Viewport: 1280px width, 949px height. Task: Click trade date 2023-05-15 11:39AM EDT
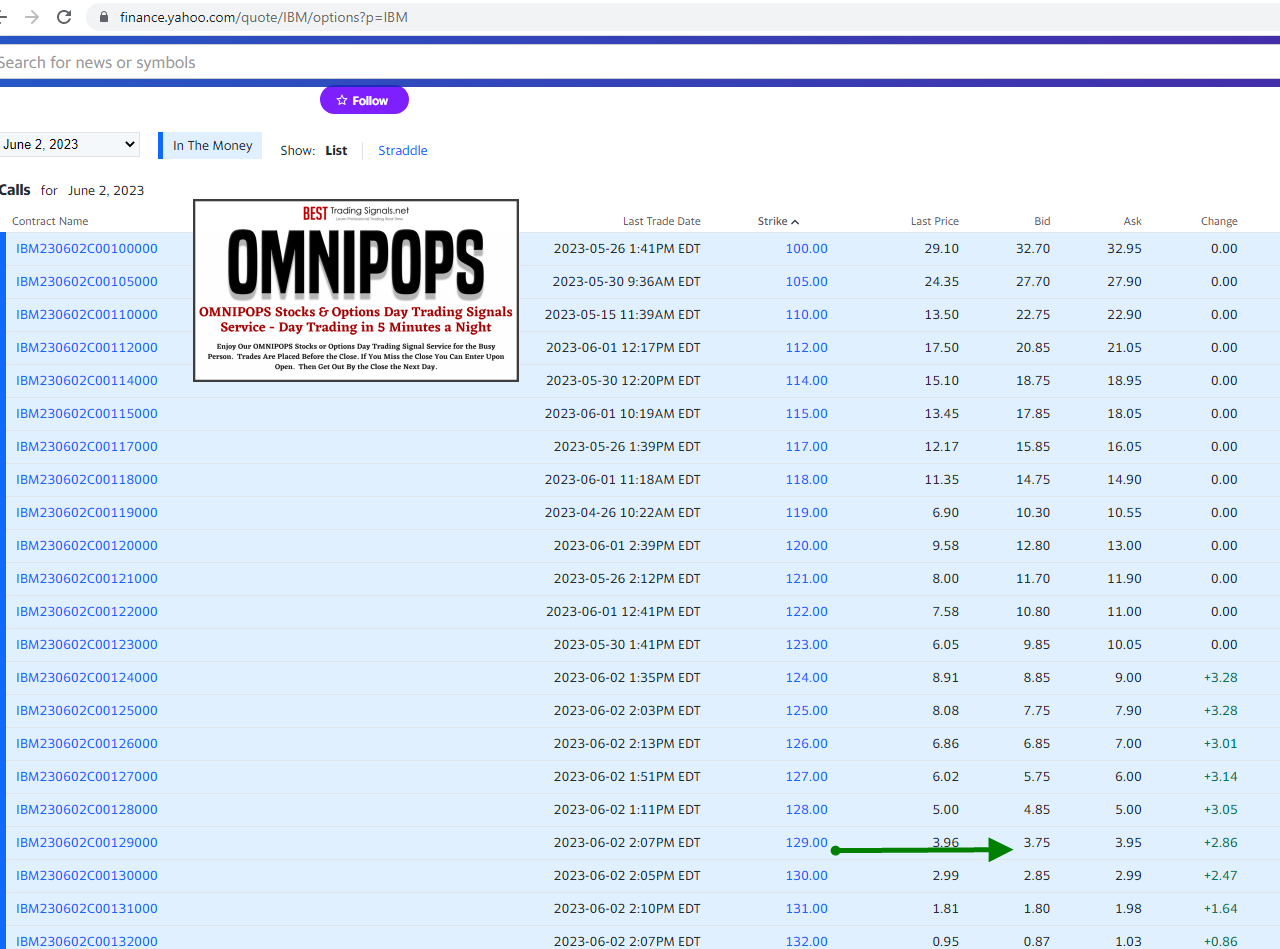click(x=623, y=315)
